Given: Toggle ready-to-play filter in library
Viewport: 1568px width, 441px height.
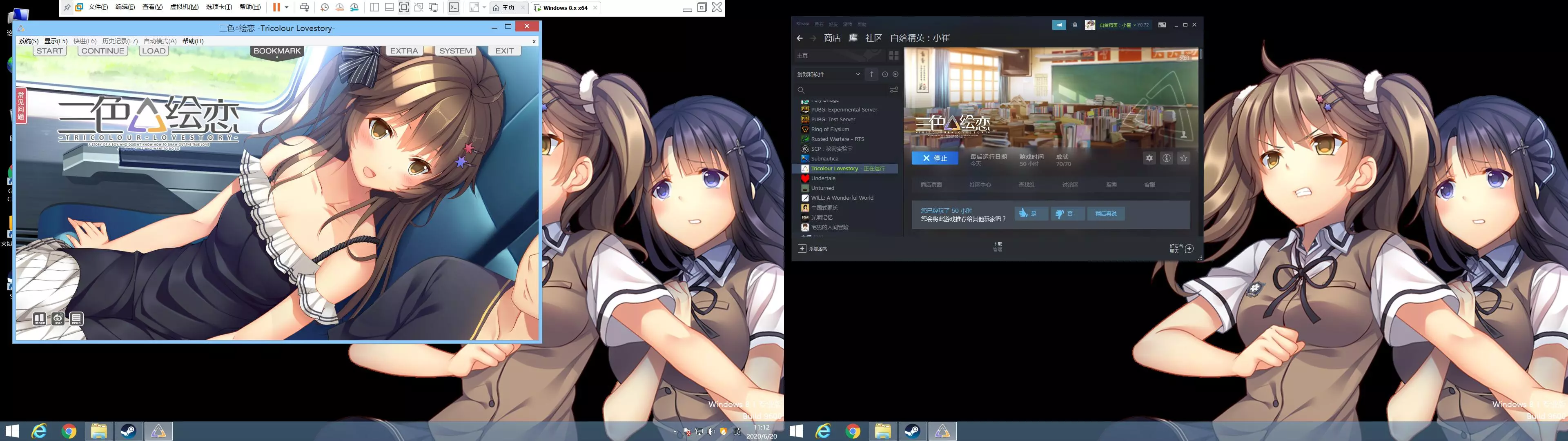Looking at the screenshot, I should pyautogui.click(x=895, y=74).
